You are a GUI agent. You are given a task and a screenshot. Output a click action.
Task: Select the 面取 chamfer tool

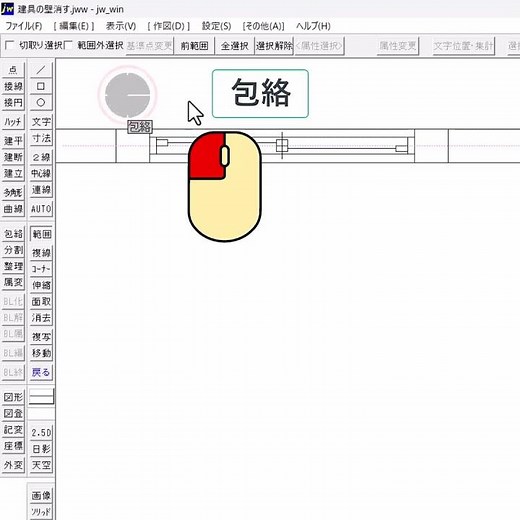tap(41, 302)
